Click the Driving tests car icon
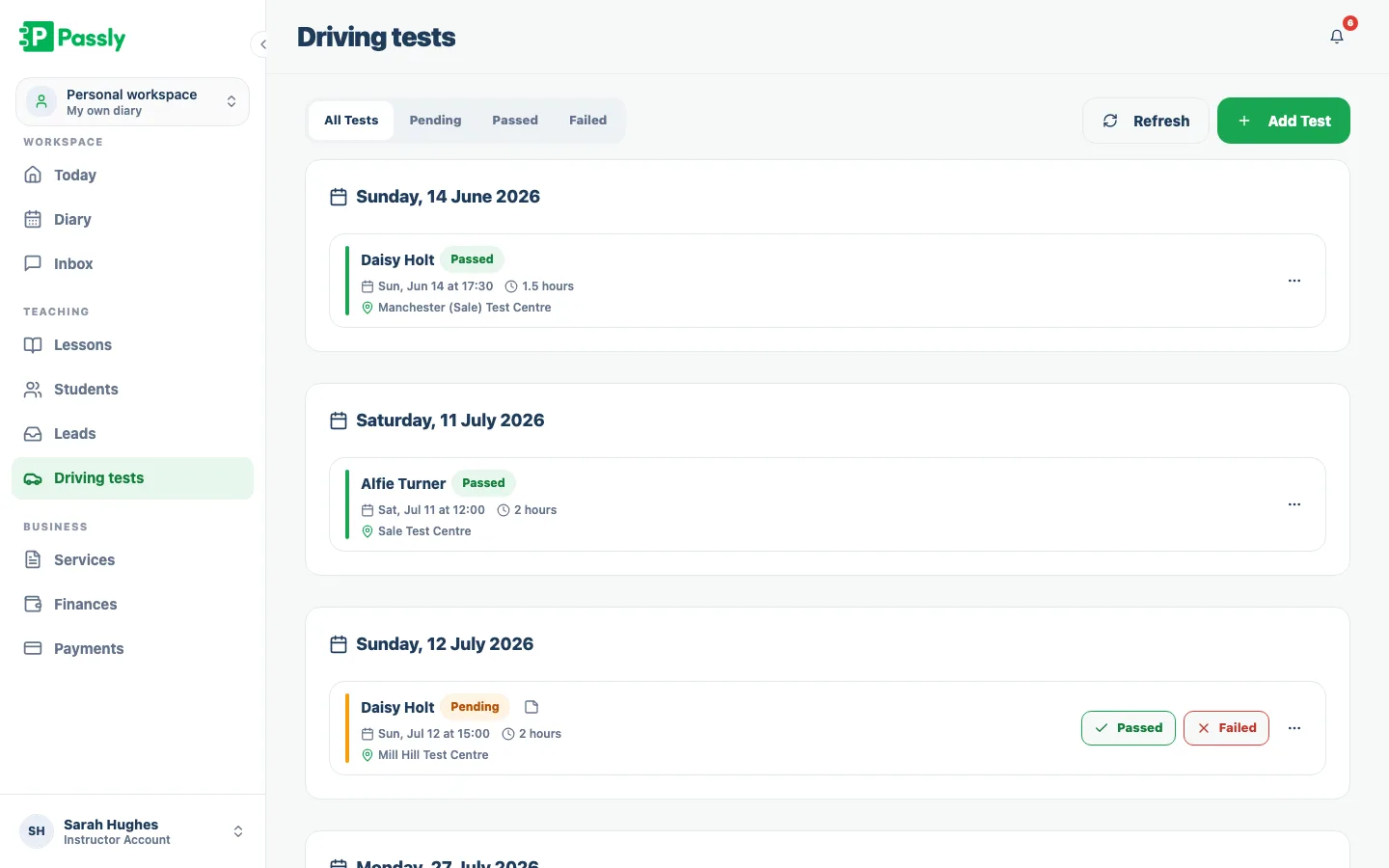1389x868 pixels. [x=33, y=478]
